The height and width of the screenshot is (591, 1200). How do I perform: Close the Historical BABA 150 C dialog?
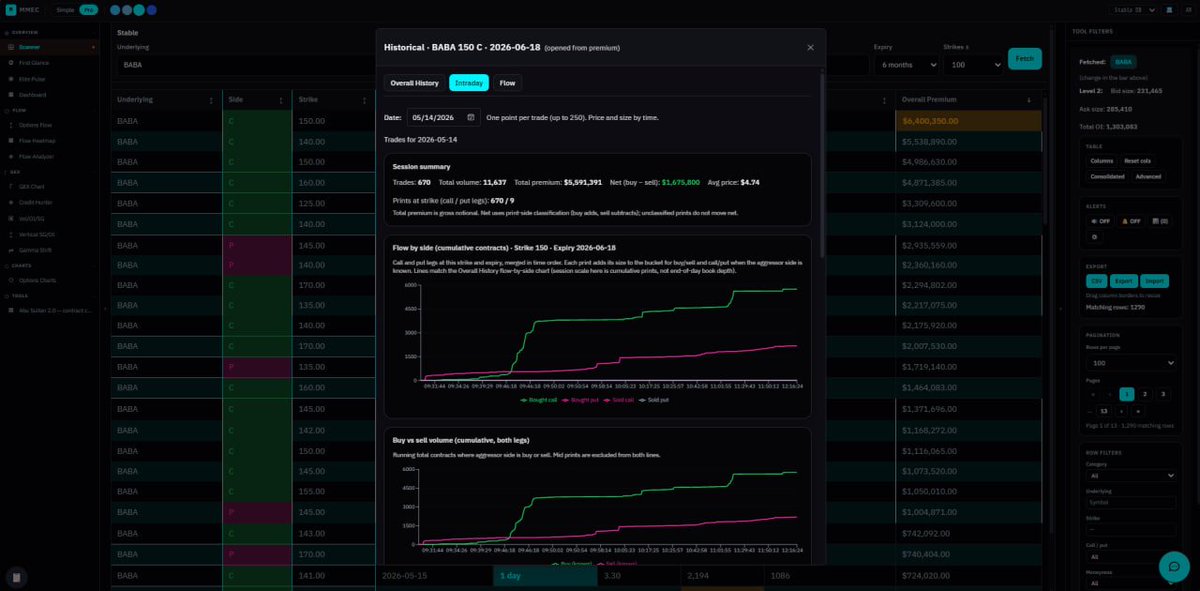[x=810, y=47]
